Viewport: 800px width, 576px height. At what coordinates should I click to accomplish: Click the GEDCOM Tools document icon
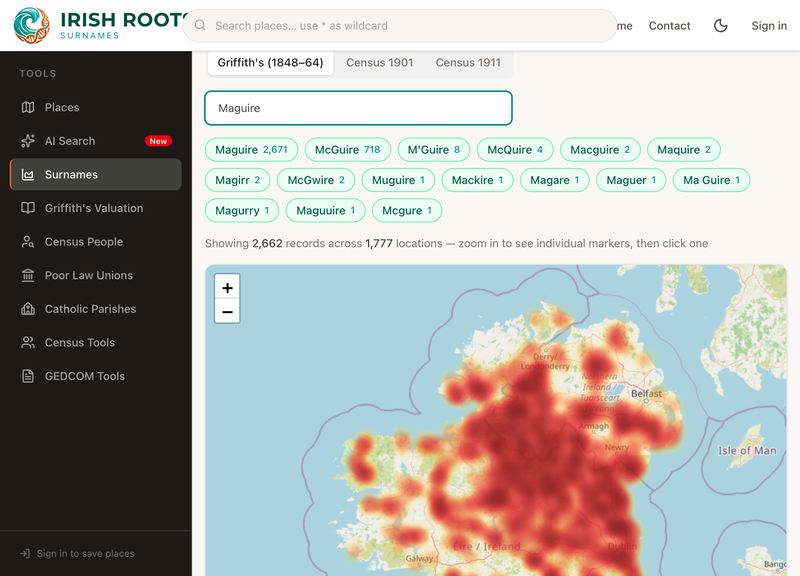click(28, 377)
